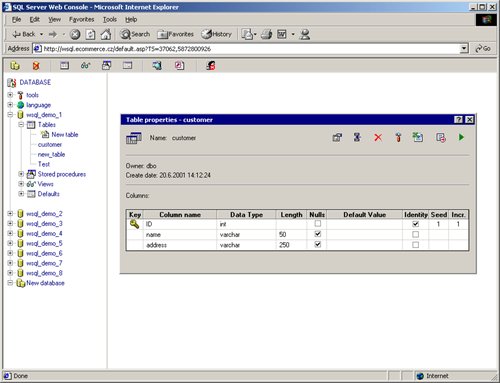Click the stored procedure toolbar icon
The height and width of the screenshot is (383, 500).
(107, 65)
